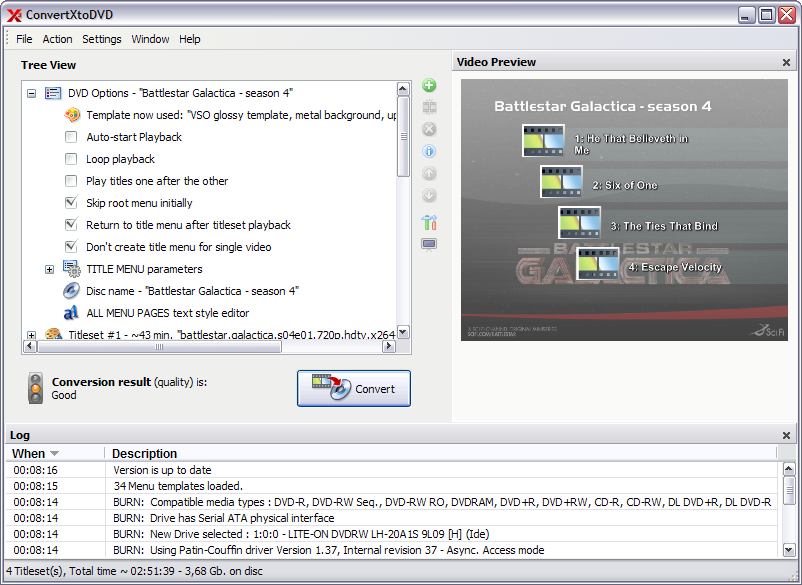
Task: Click the Titleset #1 film reel icon
Action: [53, 334]
